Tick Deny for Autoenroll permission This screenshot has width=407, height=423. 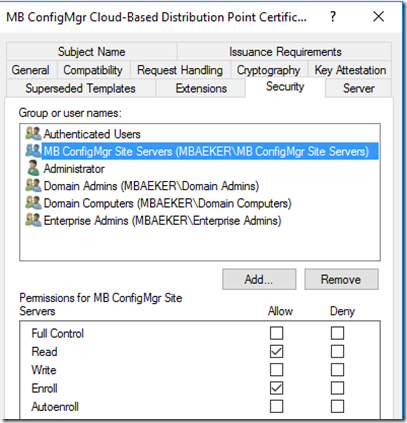[337, 406]
